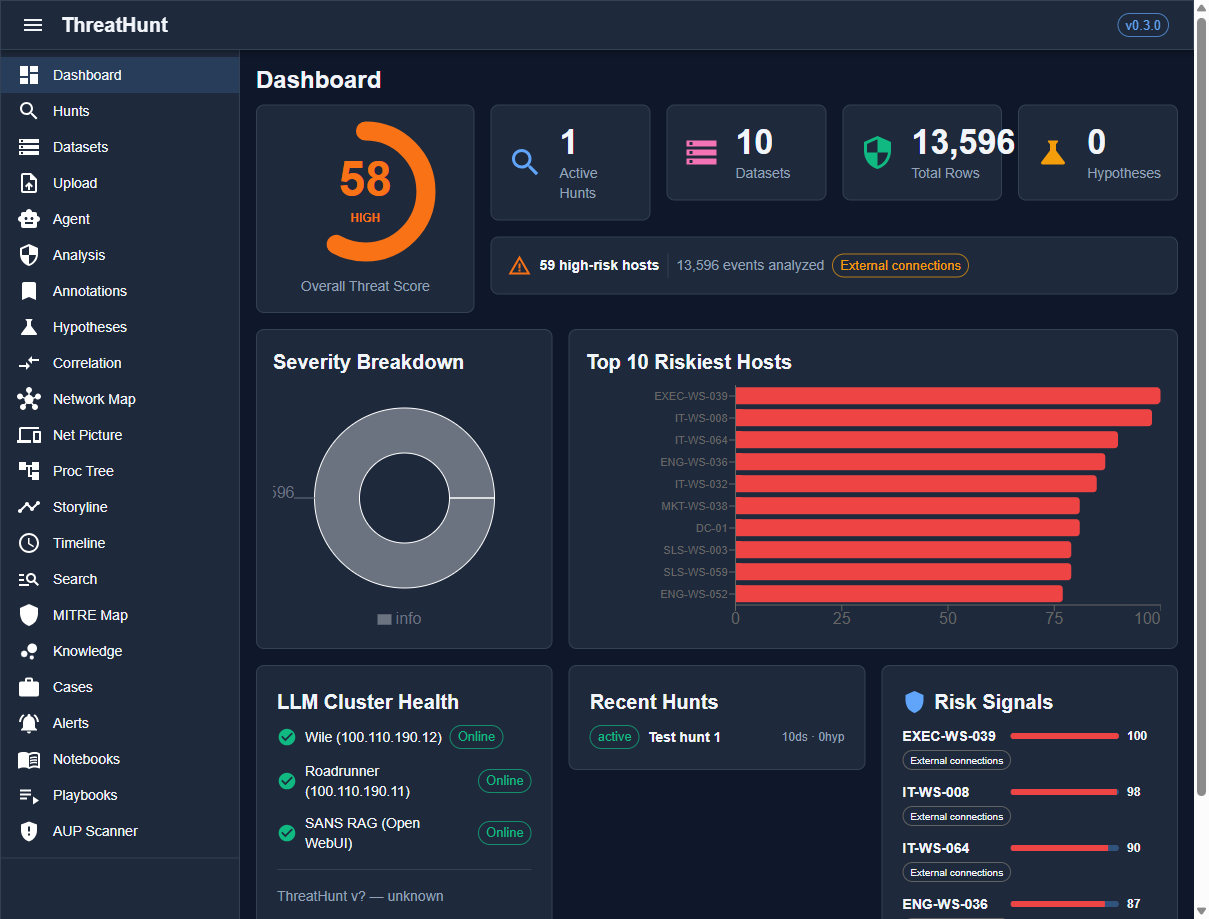
Task: Toggle the info legend in Severity Breakdown
Action: pos(399,619)
